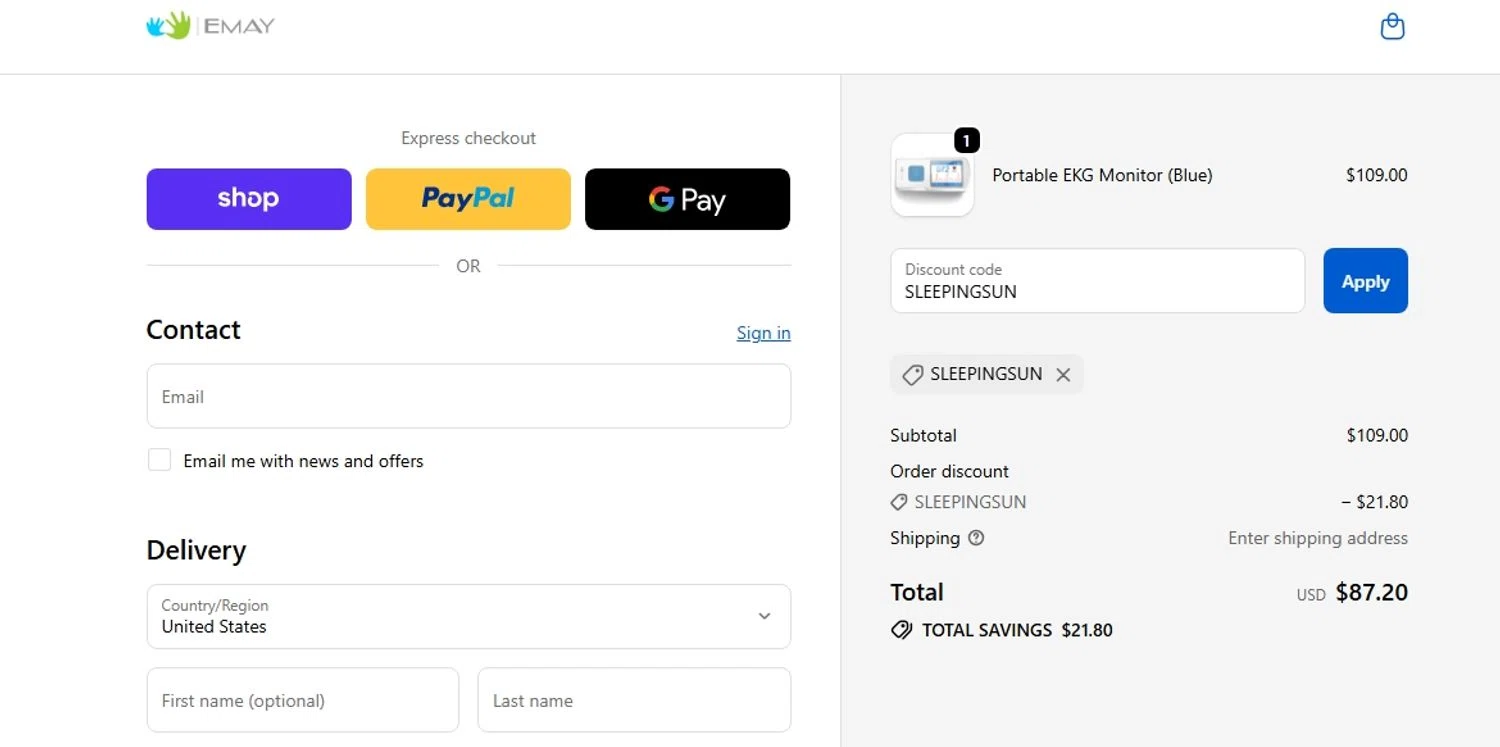Click the Total Savings tag icon
Screen dimensions: 1500x747
coord(901,630)
